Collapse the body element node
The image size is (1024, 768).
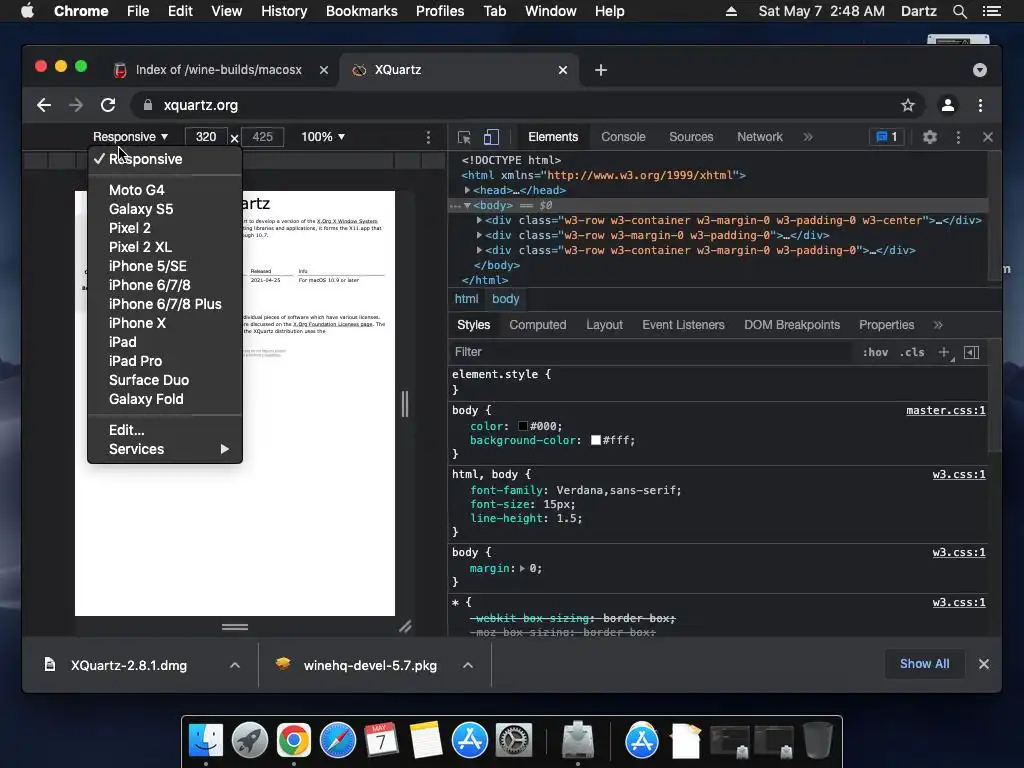(467, 205)
